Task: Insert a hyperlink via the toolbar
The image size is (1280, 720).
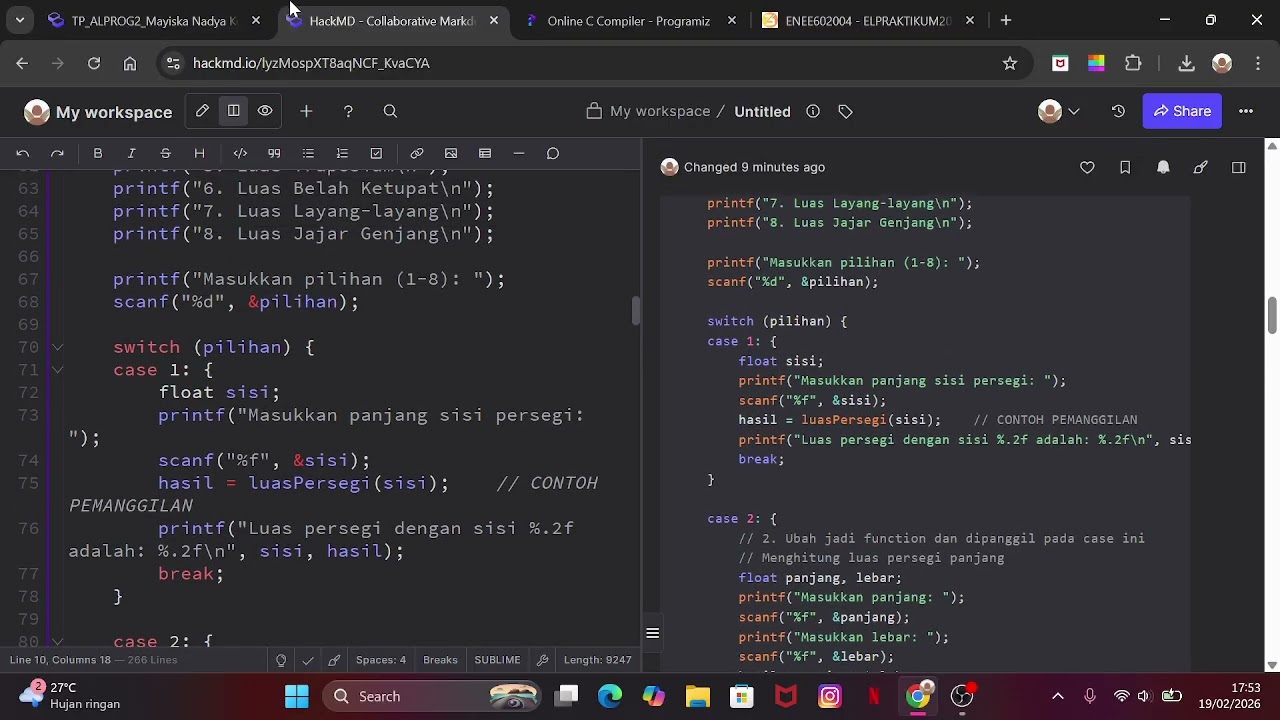Action: (417, 153)
